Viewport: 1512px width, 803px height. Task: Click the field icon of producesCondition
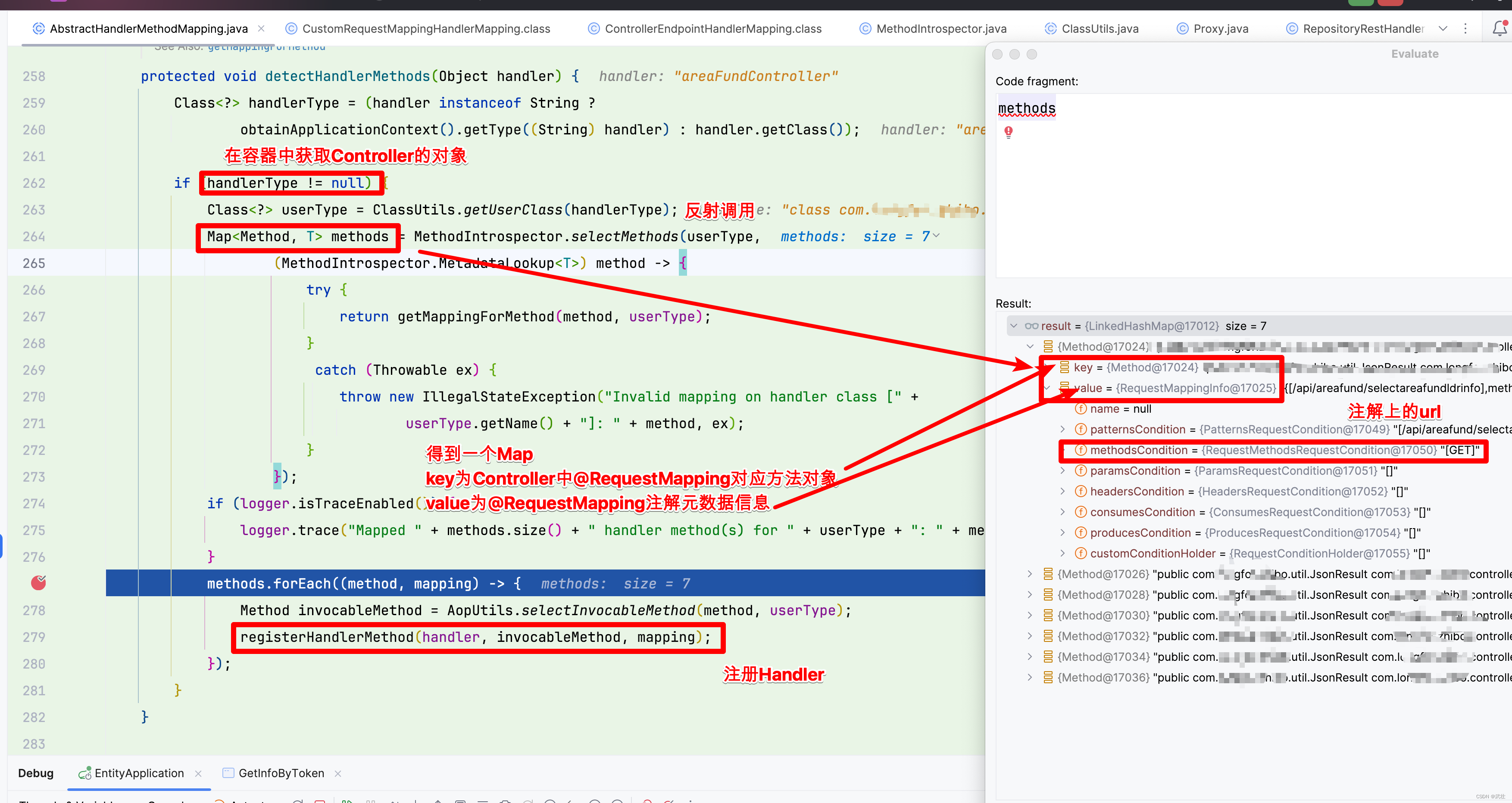point(1081,532)
